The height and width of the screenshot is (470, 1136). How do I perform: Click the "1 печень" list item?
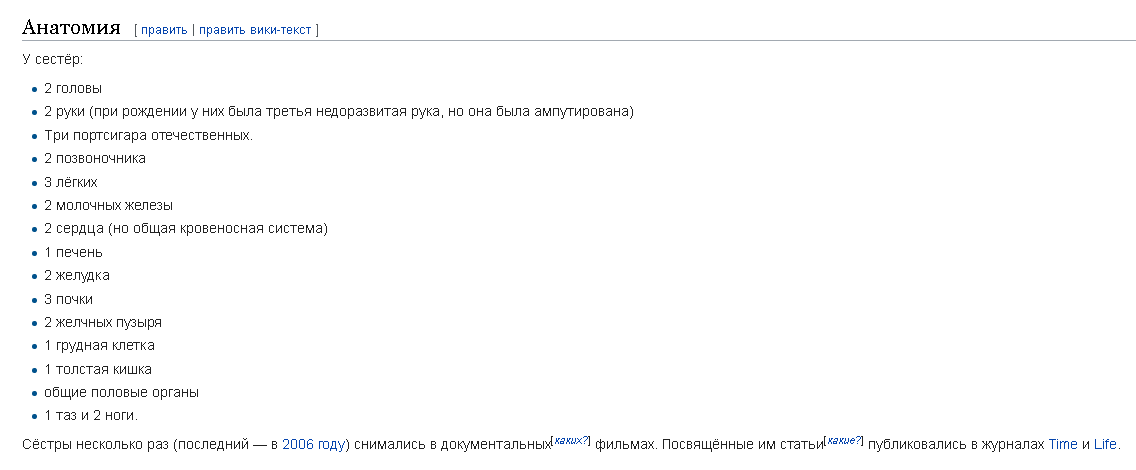click(x=73, y=252)
